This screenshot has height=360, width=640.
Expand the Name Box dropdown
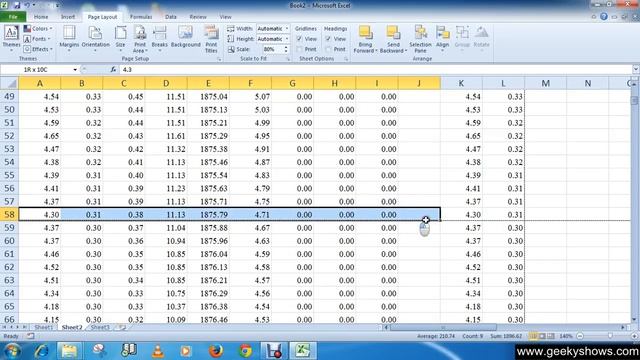[75, 70]
